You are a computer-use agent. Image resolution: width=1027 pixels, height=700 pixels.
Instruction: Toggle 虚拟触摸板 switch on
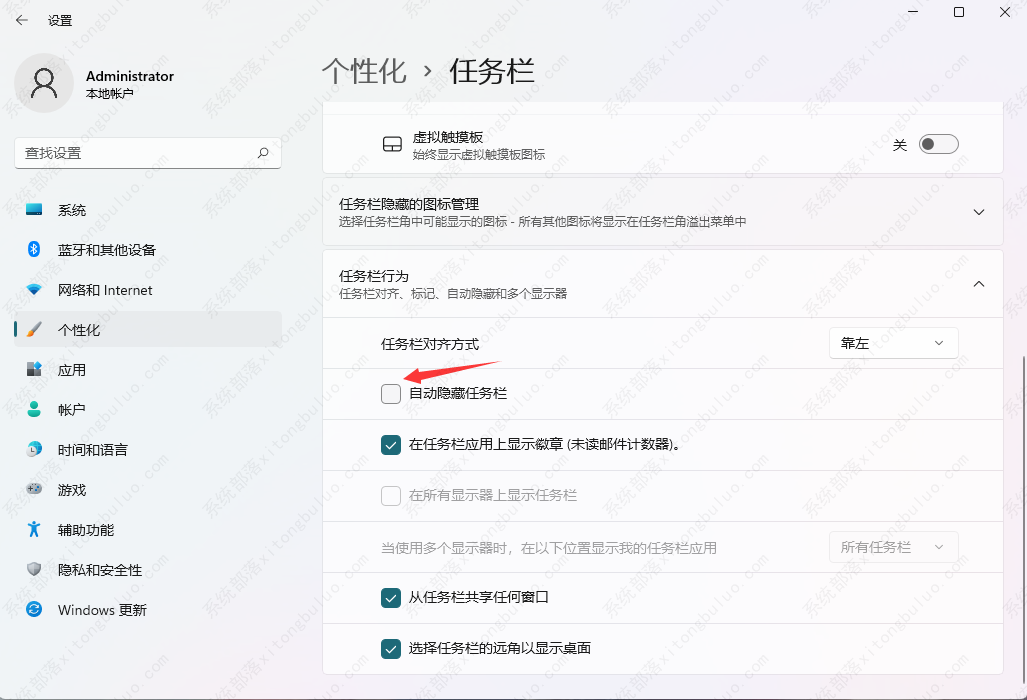tap(938, 145)
